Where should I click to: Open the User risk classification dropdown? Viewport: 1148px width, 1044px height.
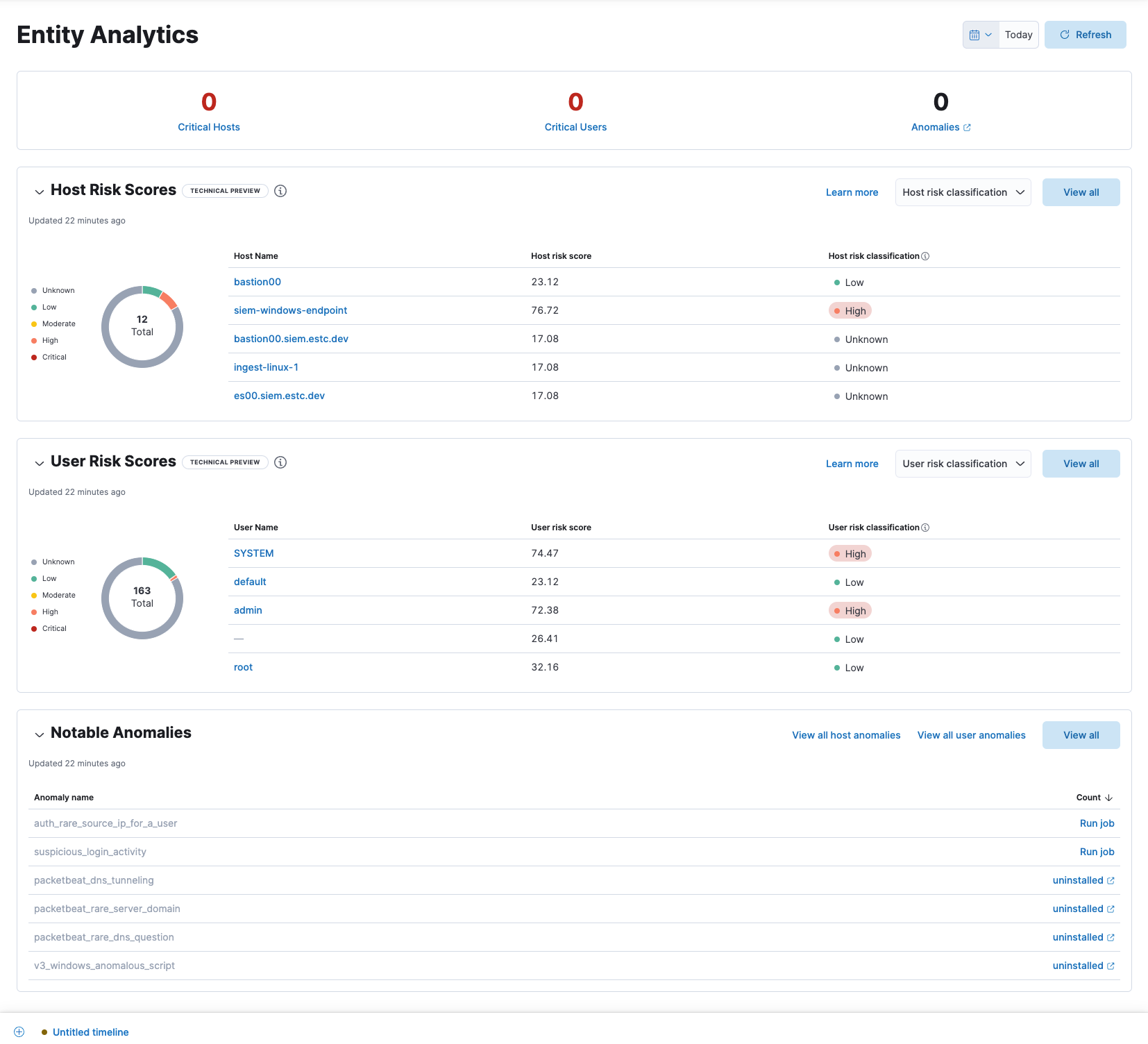coord(963,463)
